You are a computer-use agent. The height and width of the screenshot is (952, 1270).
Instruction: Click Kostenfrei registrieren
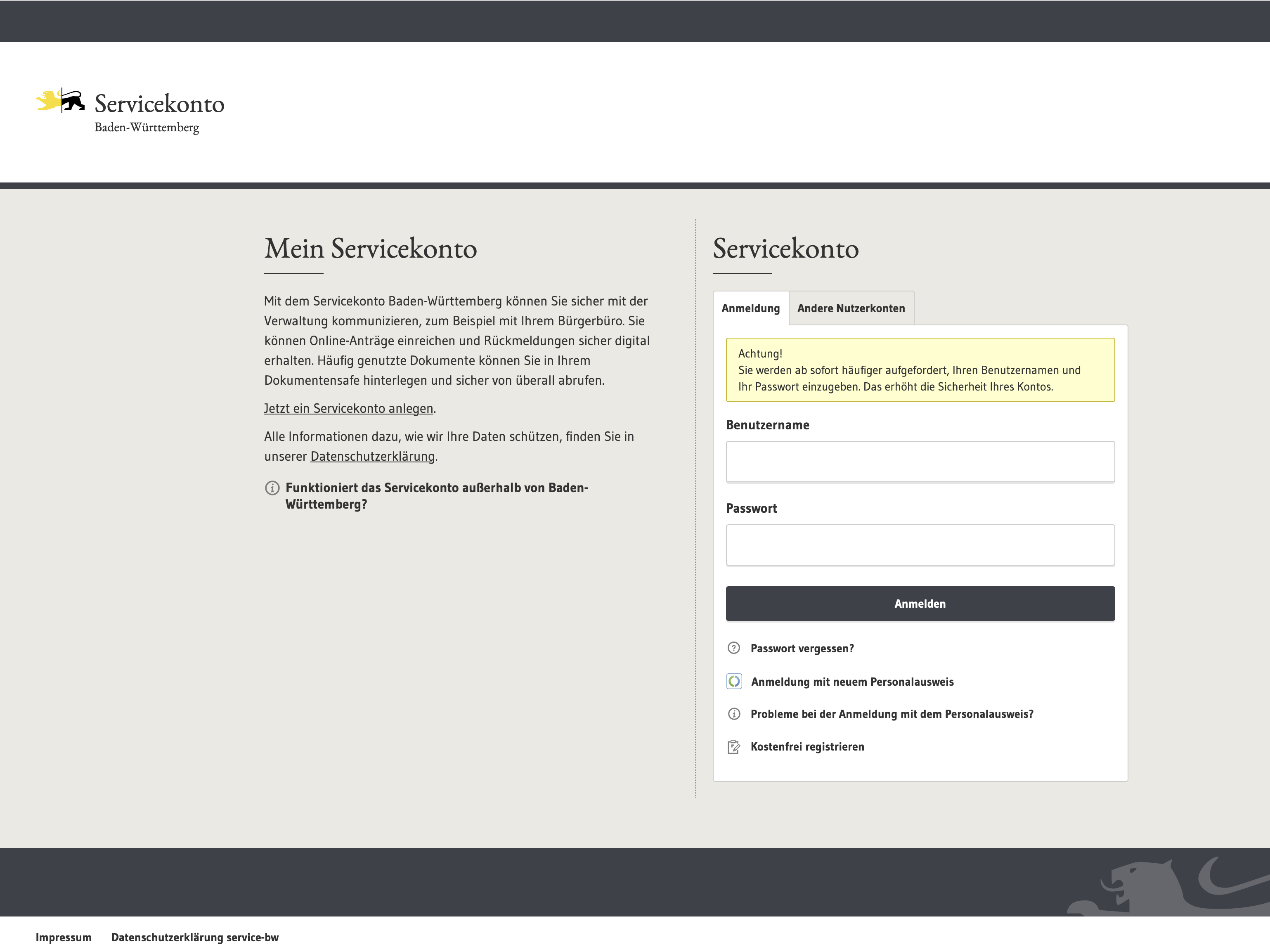808,747
